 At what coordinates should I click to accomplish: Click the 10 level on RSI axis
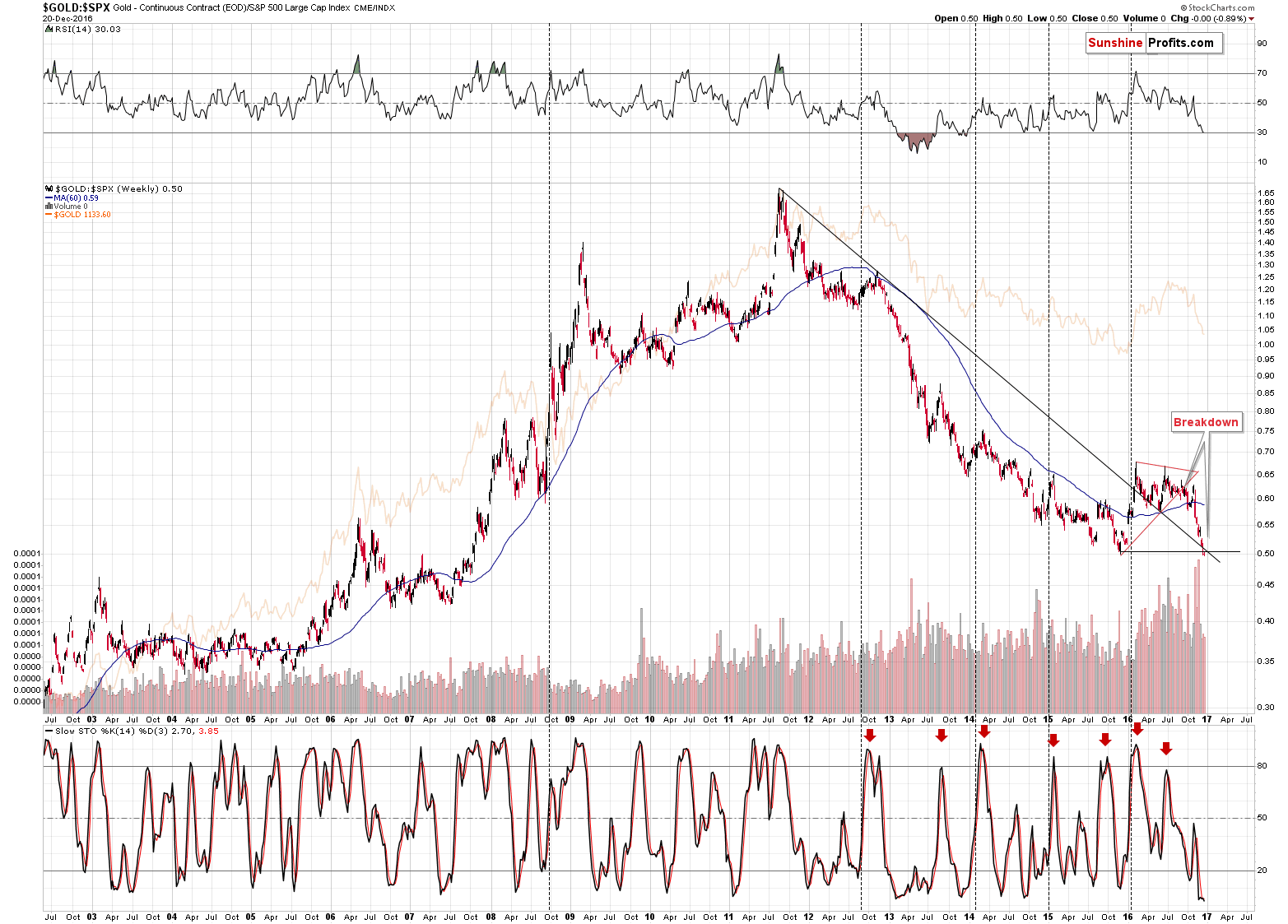(1262, 162)
